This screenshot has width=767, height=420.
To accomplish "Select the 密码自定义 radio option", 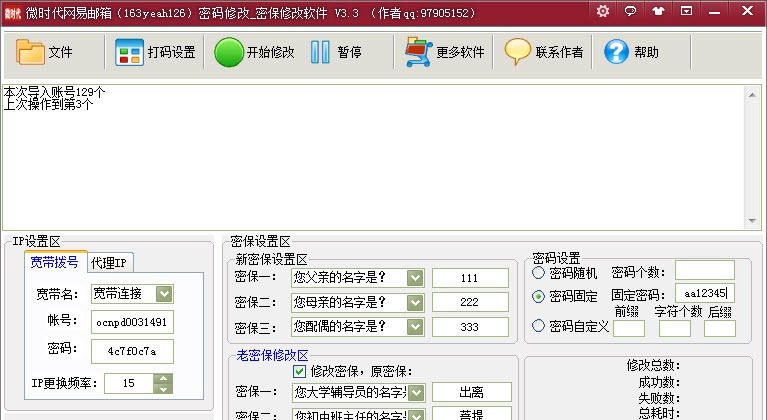I will click(x=538, y=326).
